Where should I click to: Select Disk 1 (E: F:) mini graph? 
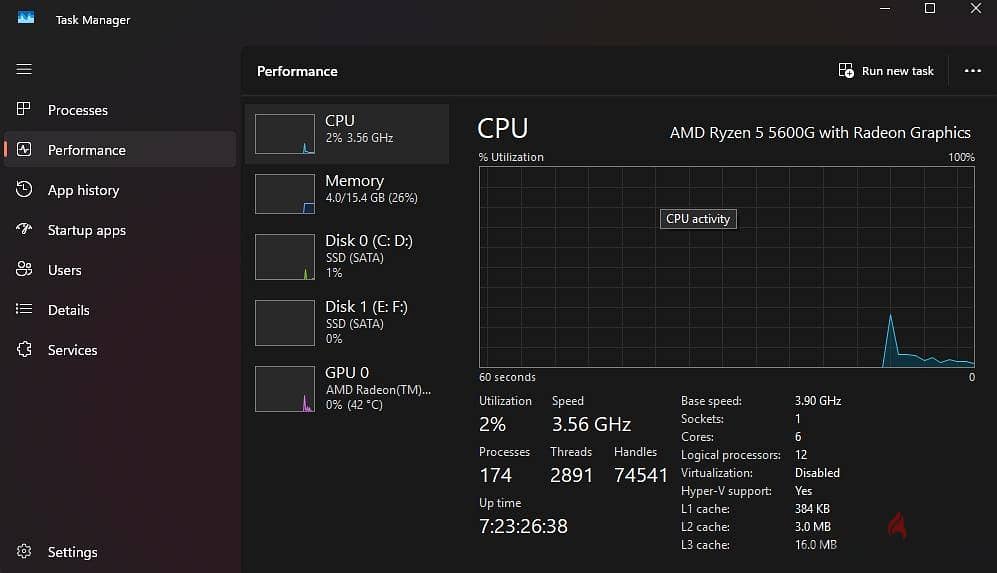point(285,323)
